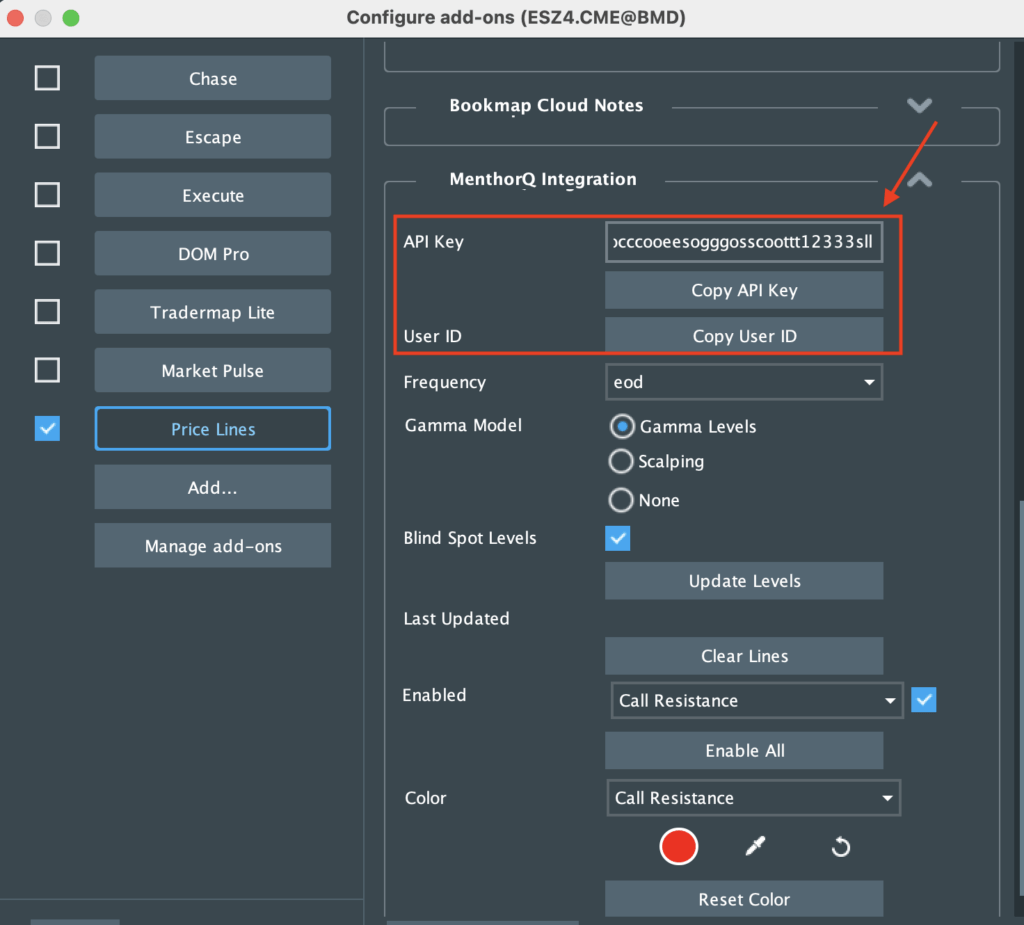The height and width of the screenshot is (925, 1024).
Task: Select the Scalping gamma model
Action: (620, 462)
